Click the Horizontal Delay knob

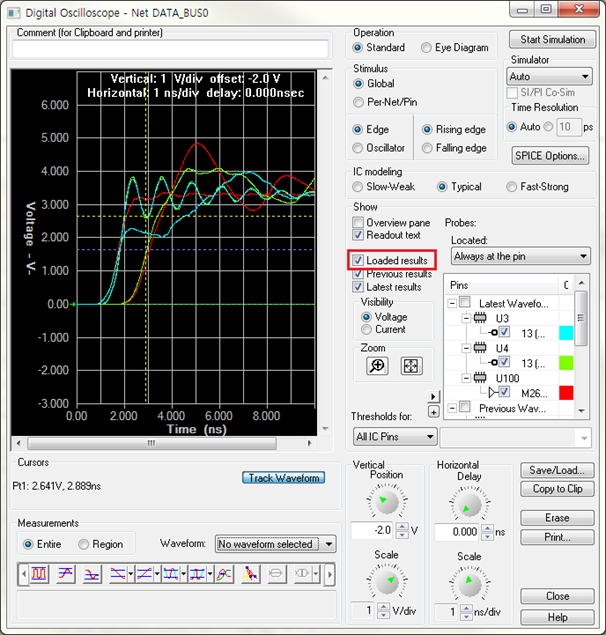point(469,505)
